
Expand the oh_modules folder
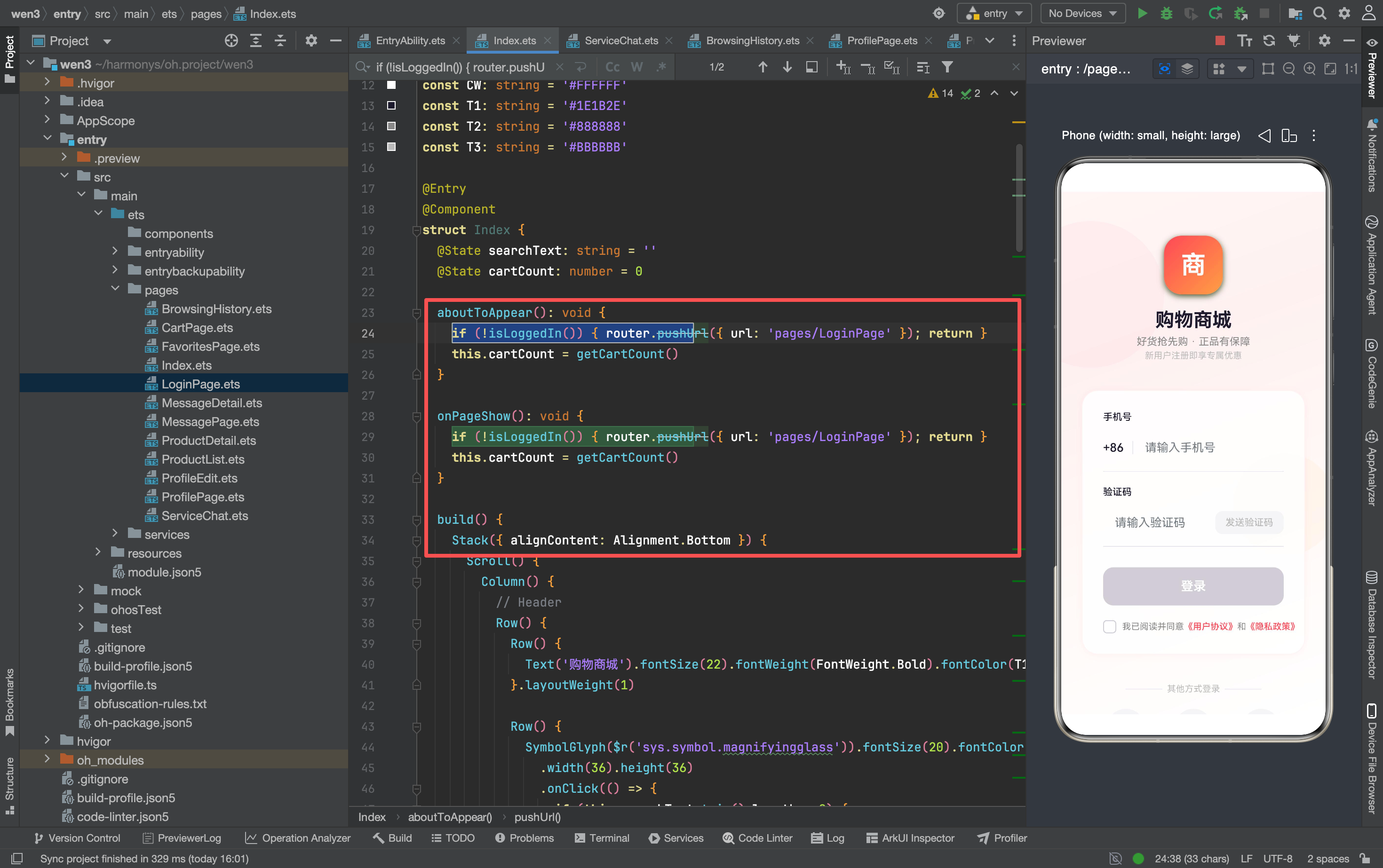(x=47, y=759)
